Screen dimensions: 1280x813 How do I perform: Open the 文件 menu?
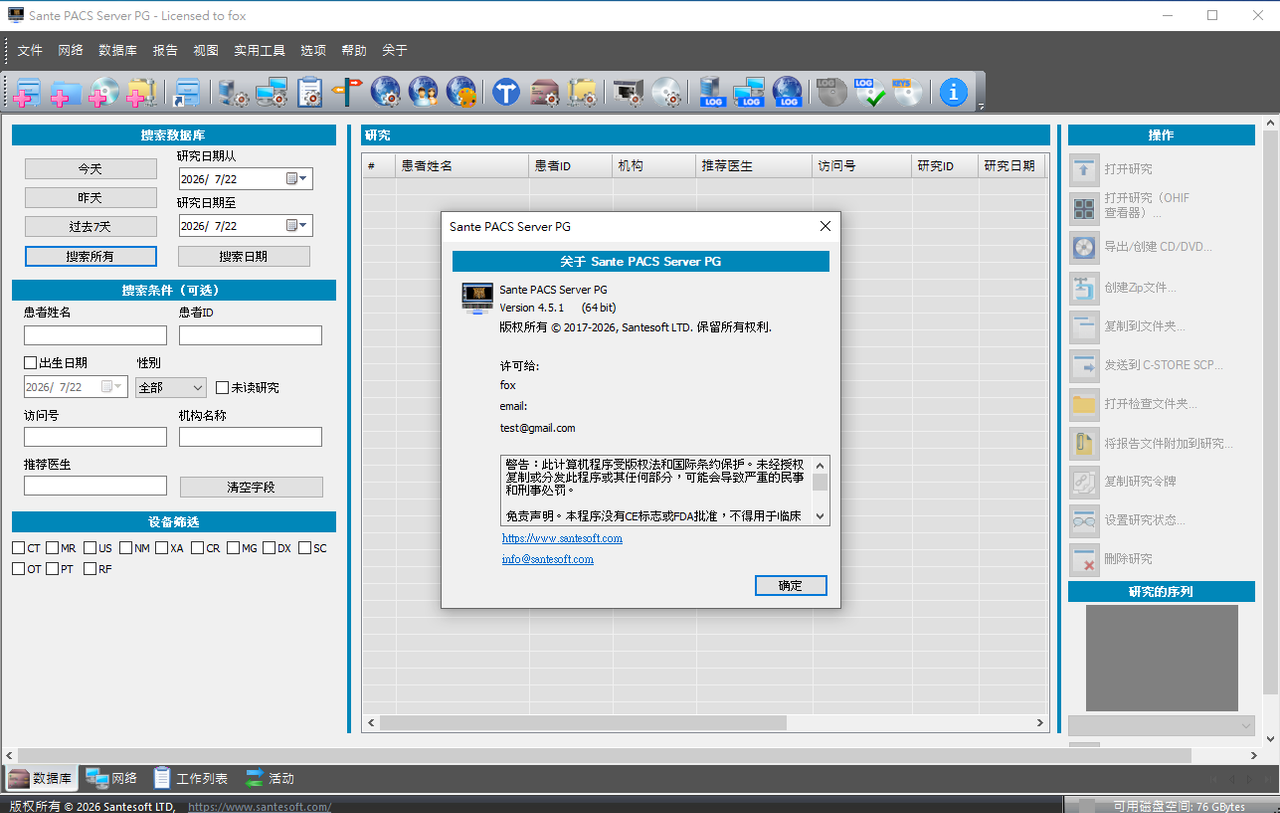pos(30,50)
